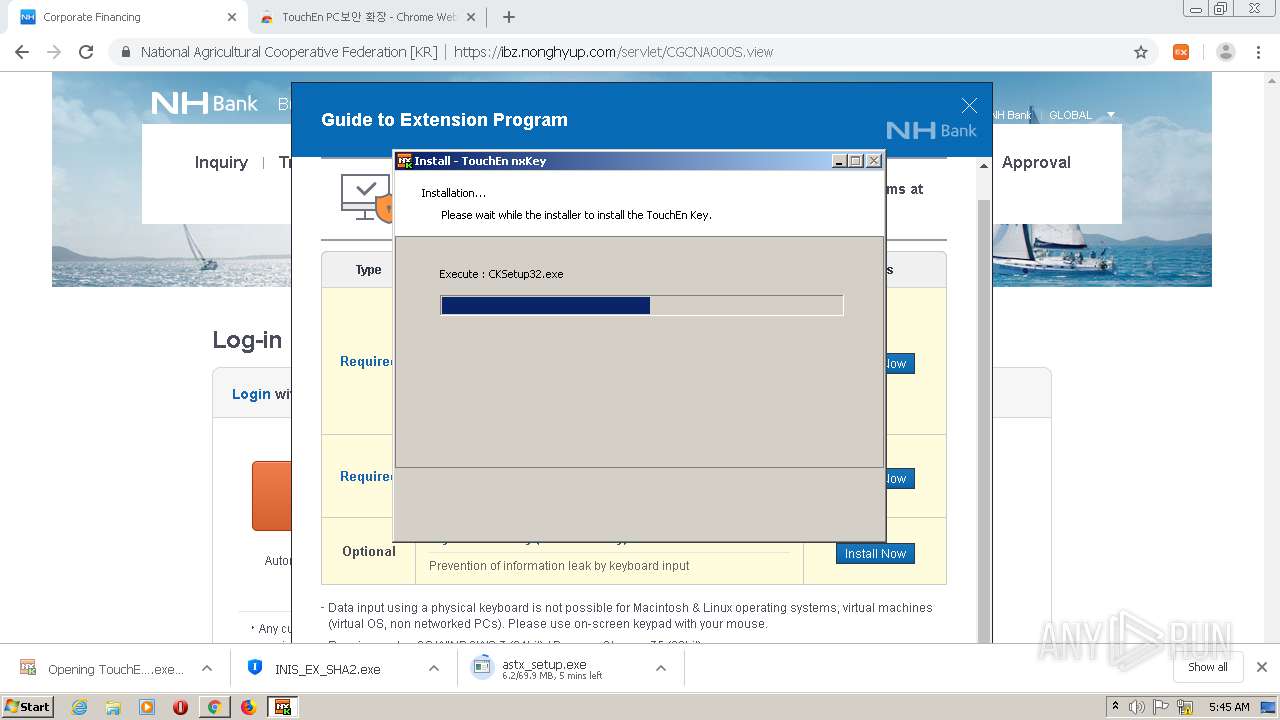Open the Inquiry menu
1280x720 pixels.
click(x=221, y=162)
